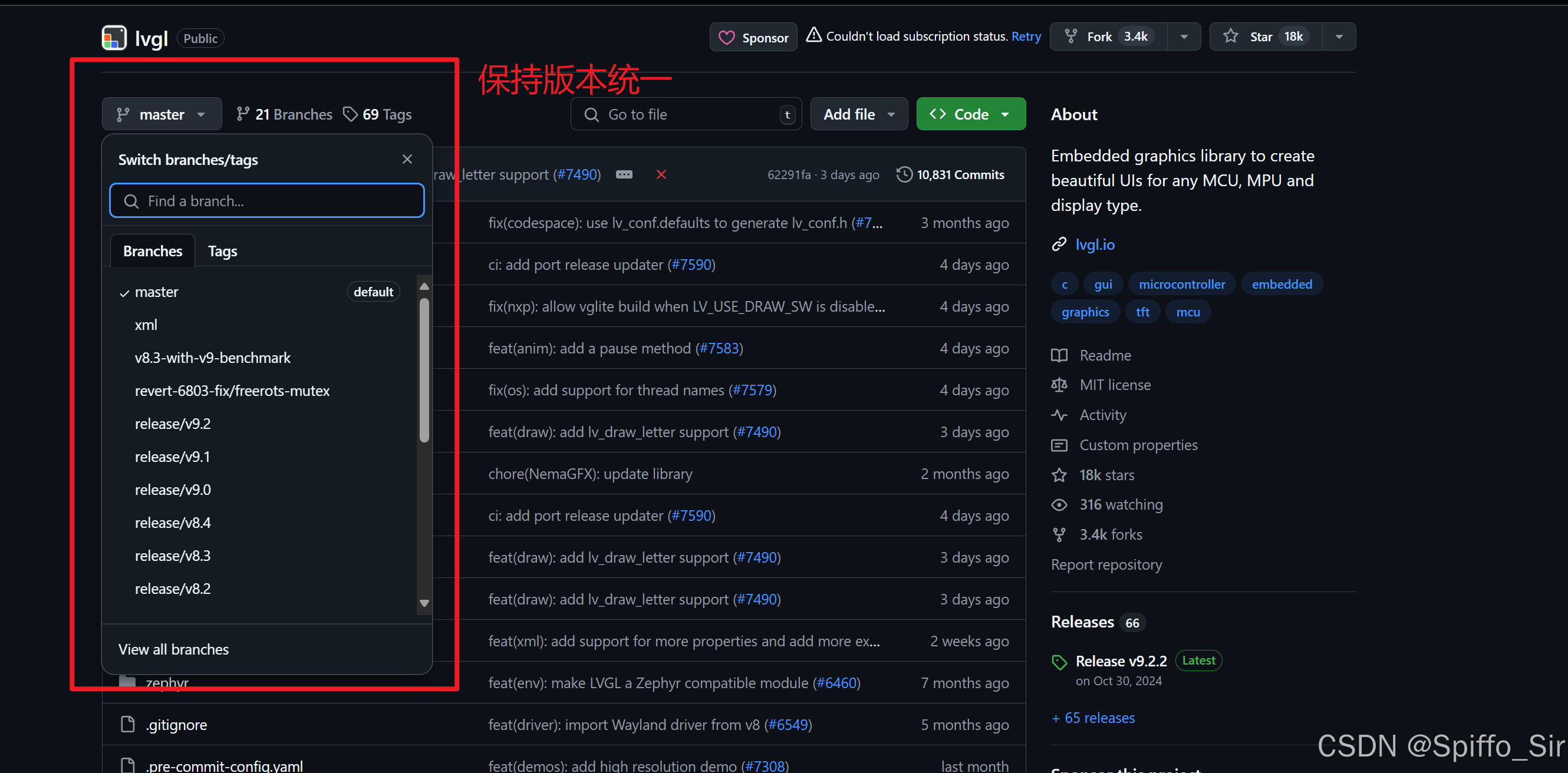This screenshot has height=773, width=1568.
Task: Open the Add file dropdown
Action: [x=859, y=114]
